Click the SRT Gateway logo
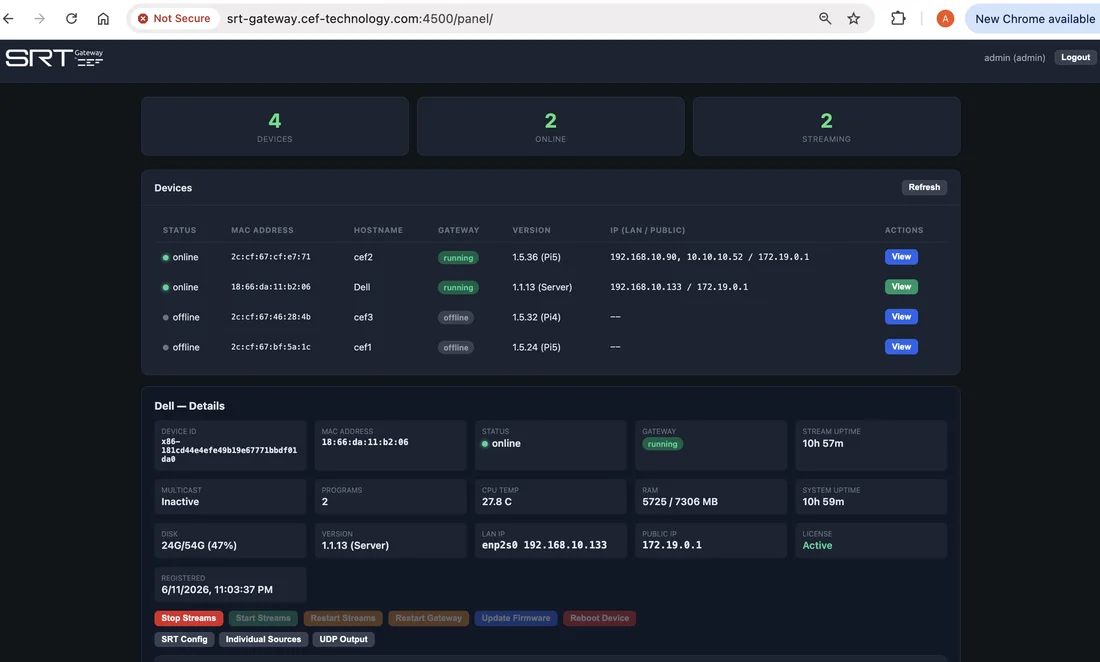This screenshot has height=662, width=1100. [55, 58]
